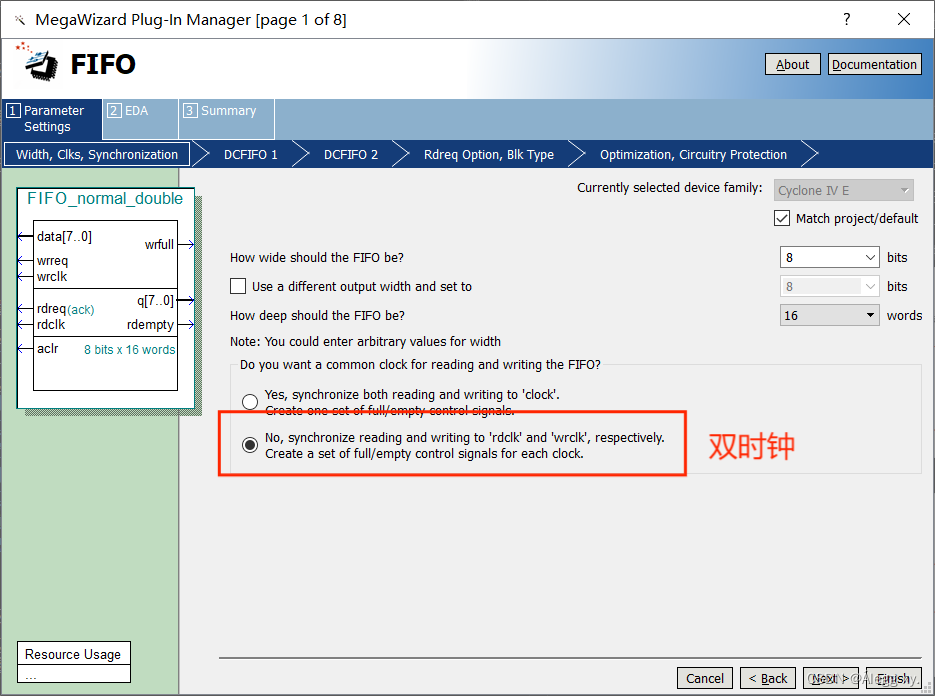Screen dimensions: 935x696
Task: Click the help question mark button
Action: [x=846, y=20]
